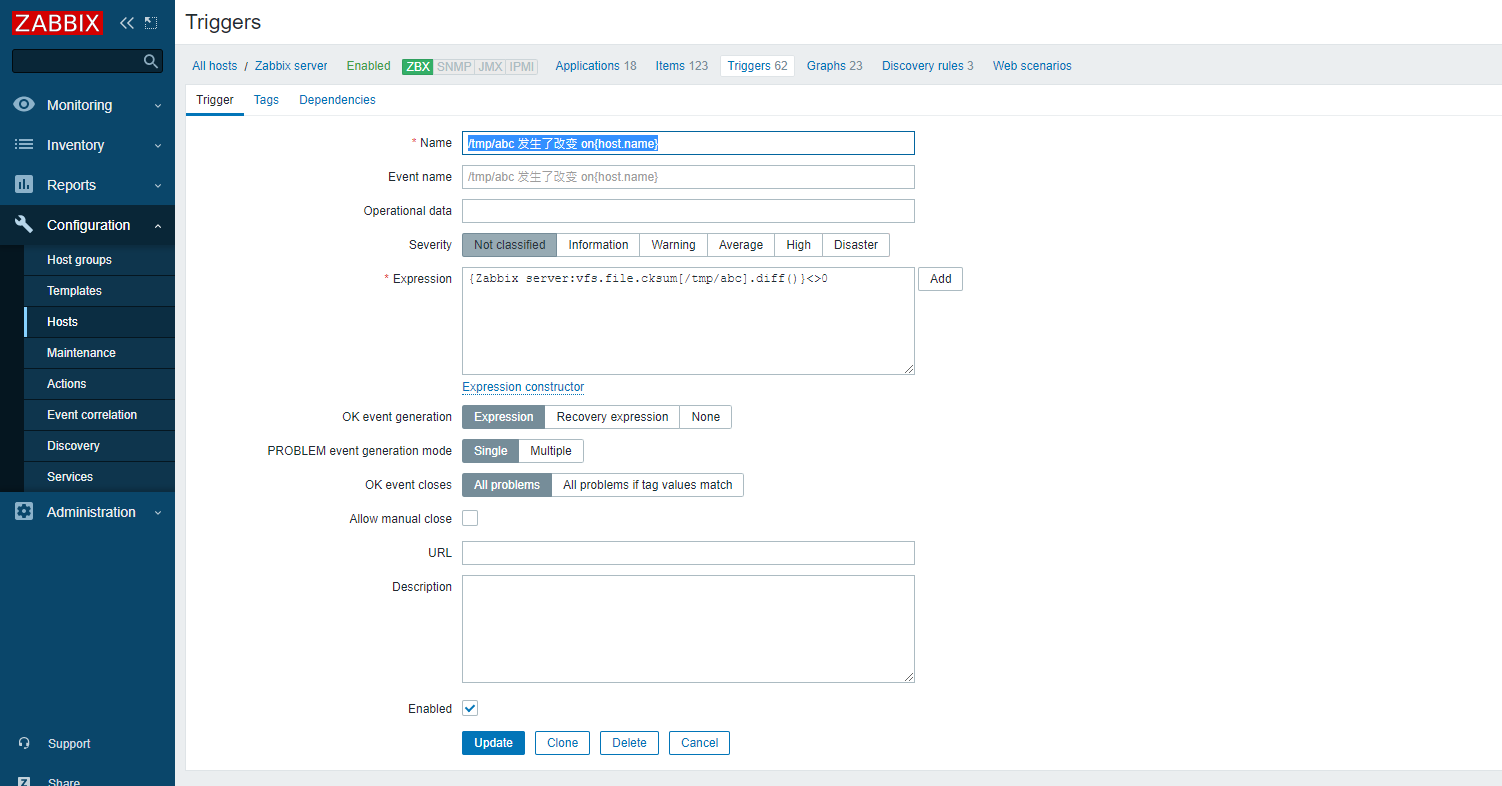Open the Graphs 23 link
Viewport: 1502px width, 786px height.
tap(834, 66)
